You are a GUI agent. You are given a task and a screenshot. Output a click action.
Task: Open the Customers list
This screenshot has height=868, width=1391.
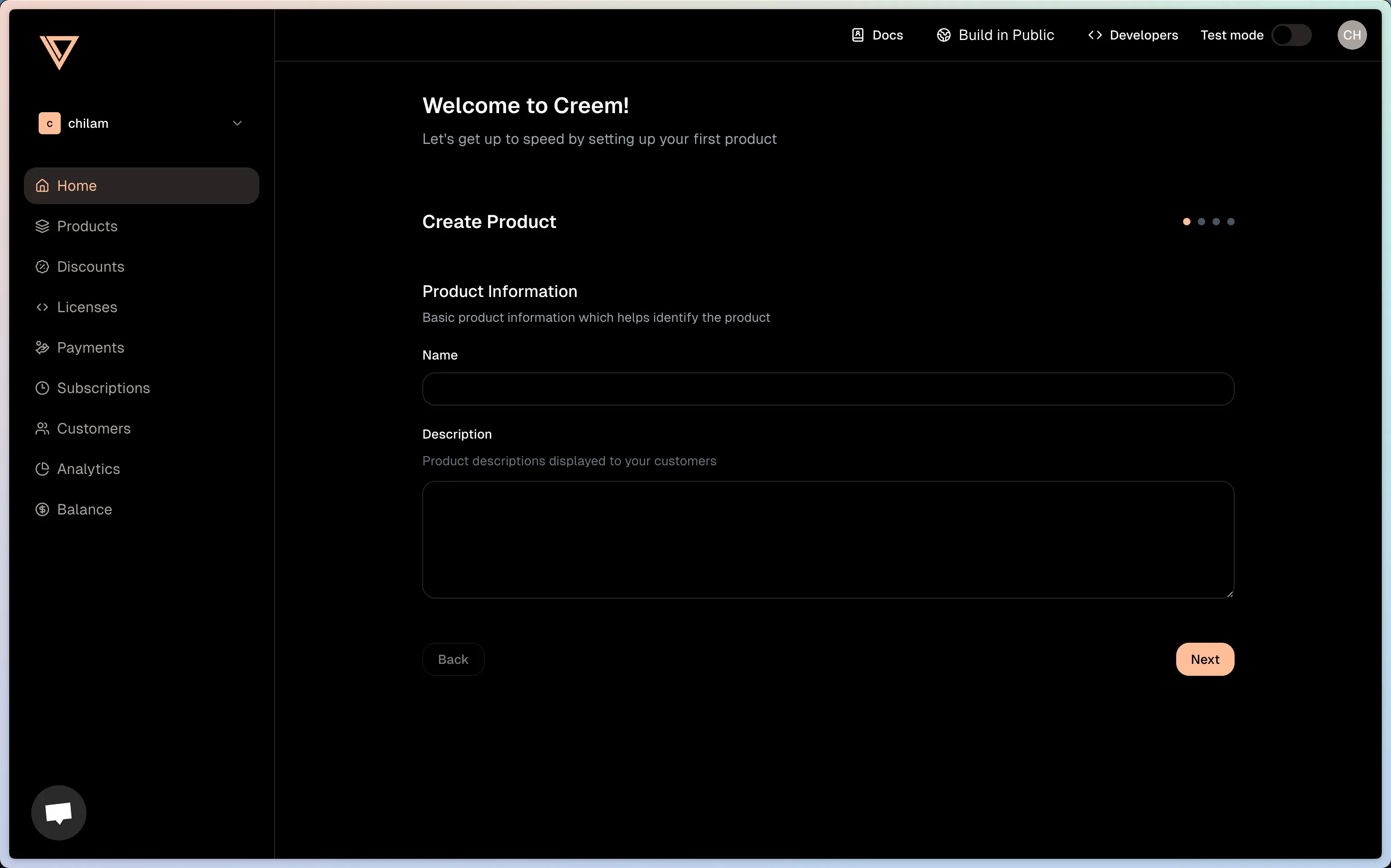click(x=142, y=428)
